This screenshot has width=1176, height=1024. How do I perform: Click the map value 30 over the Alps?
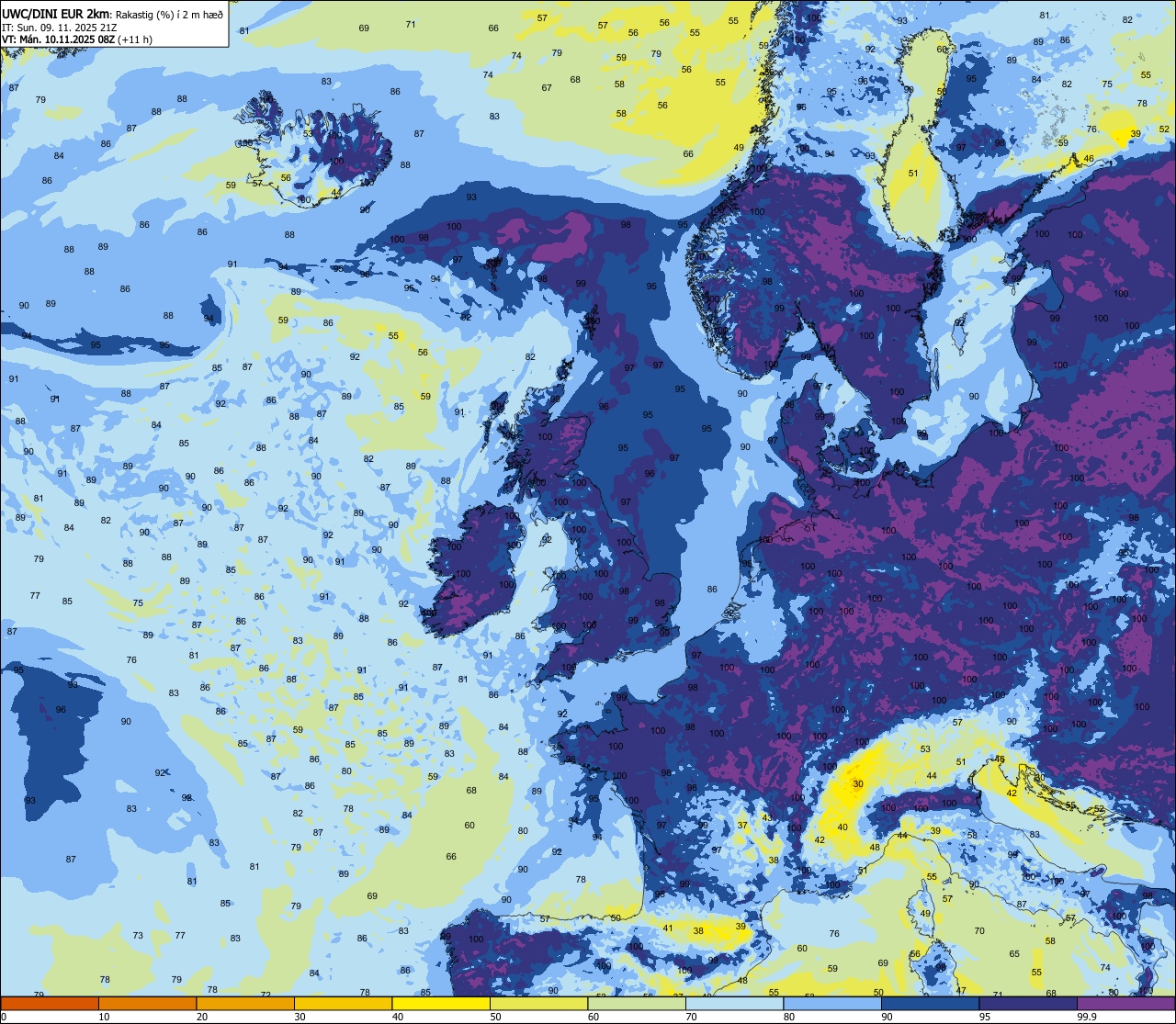(858, 783)
